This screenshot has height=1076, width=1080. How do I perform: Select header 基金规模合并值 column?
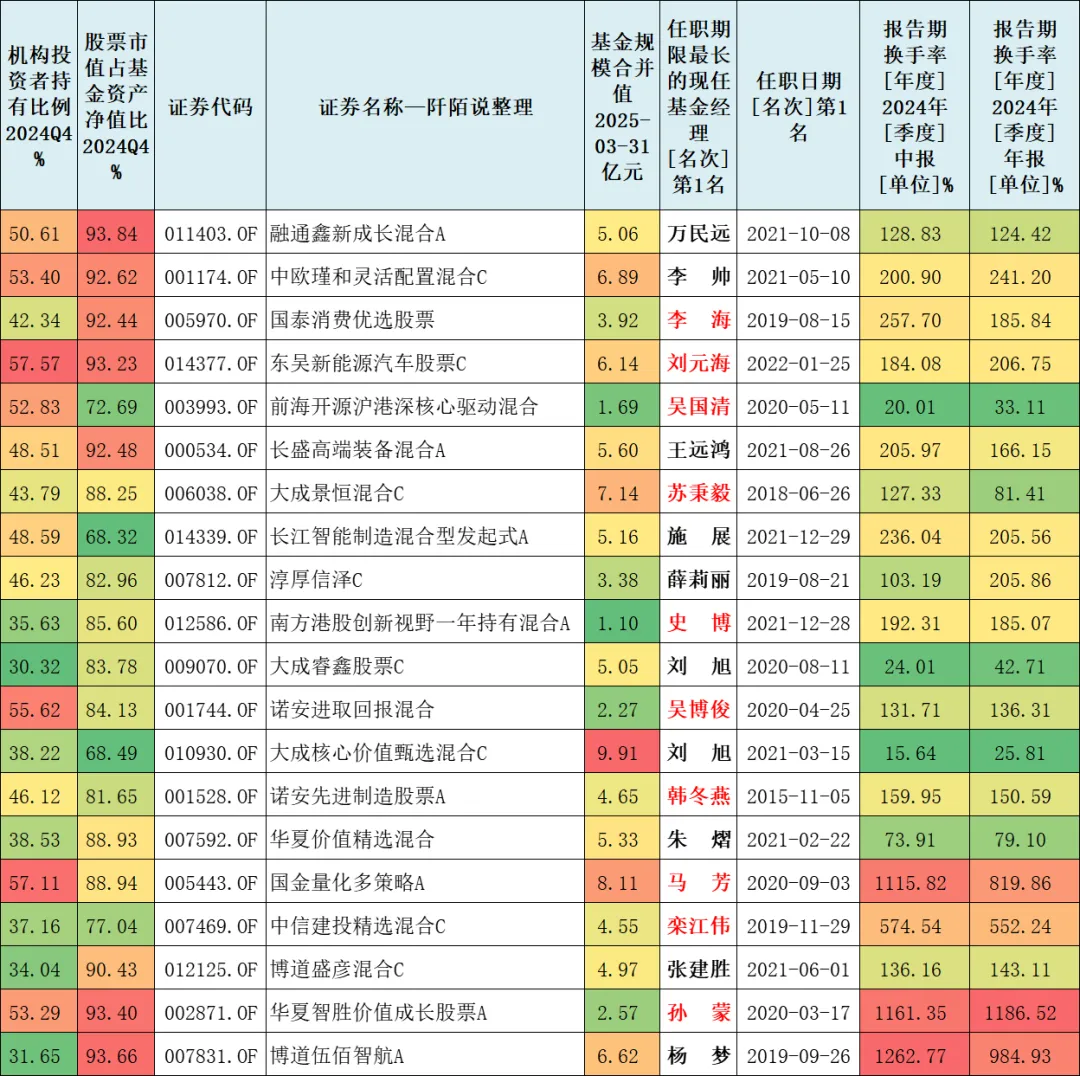click(622, 107)
